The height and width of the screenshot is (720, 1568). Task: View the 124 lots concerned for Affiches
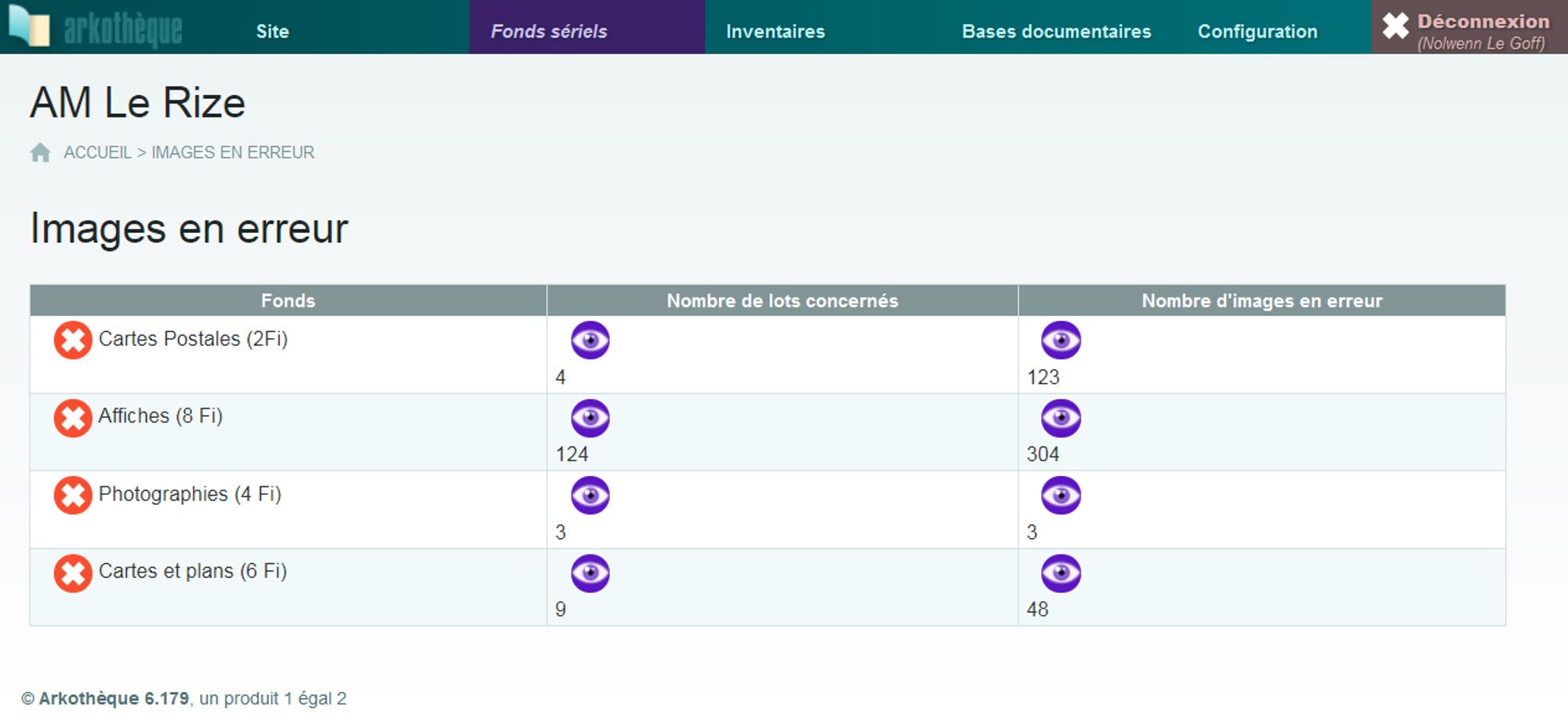coord(590,418)
